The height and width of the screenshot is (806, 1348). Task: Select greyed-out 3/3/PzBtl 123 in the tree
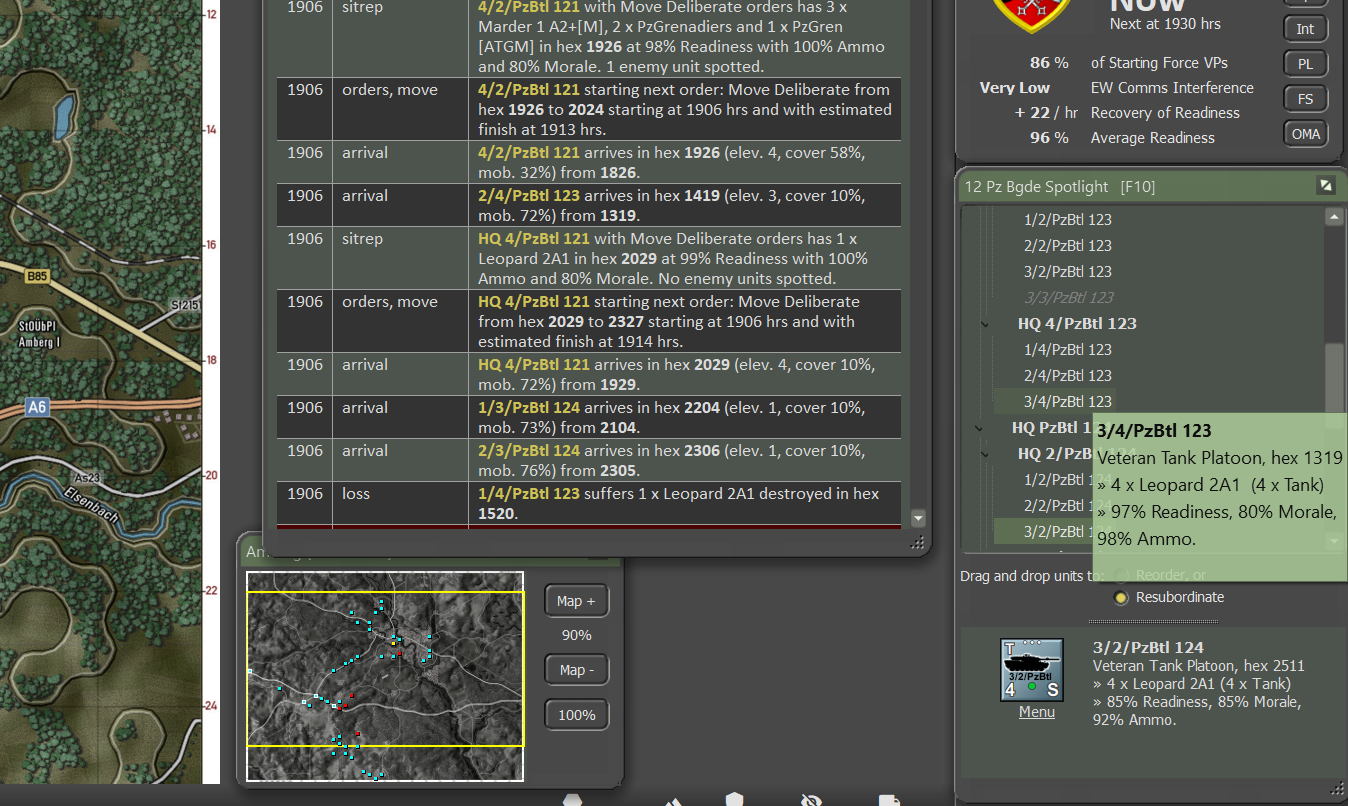click(1068, 298)
